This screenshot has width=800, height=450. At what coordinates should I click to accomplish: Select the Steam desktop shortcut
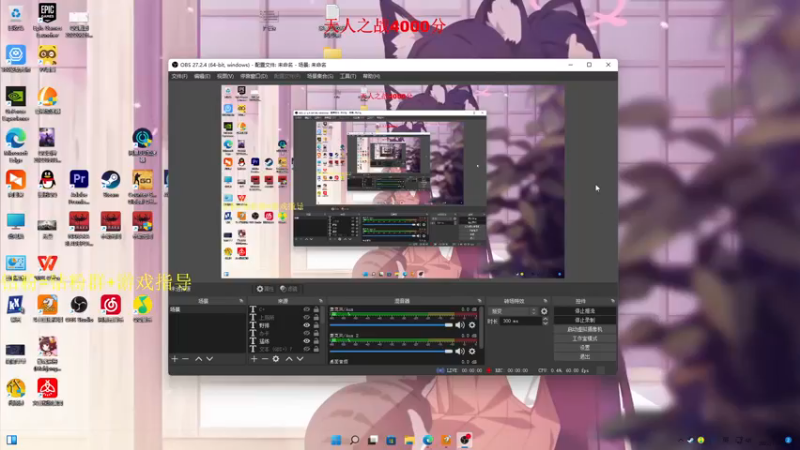[110, 184]
